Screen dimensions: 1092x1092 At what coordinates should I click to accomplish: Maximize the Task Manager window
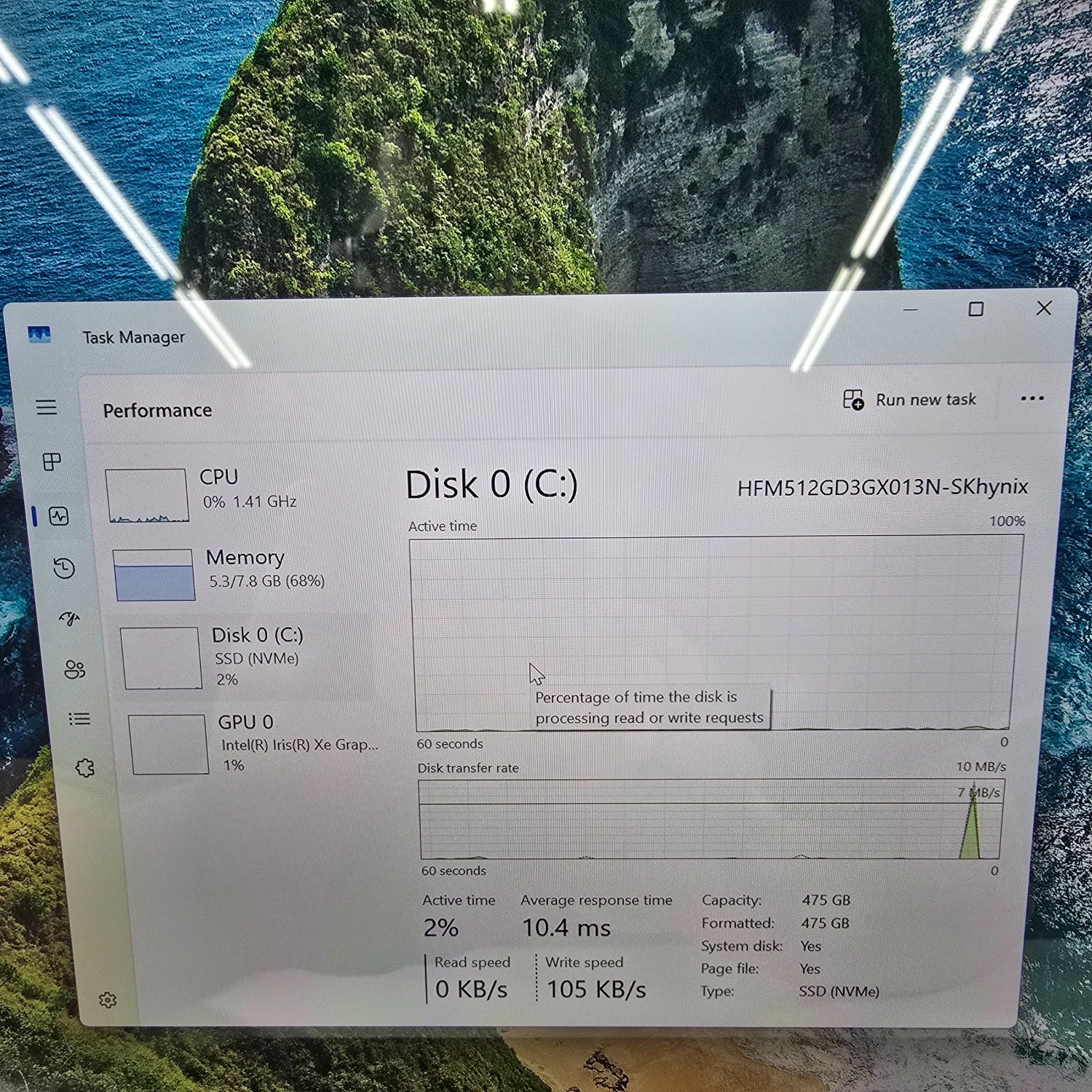click(x=976, y=309)
